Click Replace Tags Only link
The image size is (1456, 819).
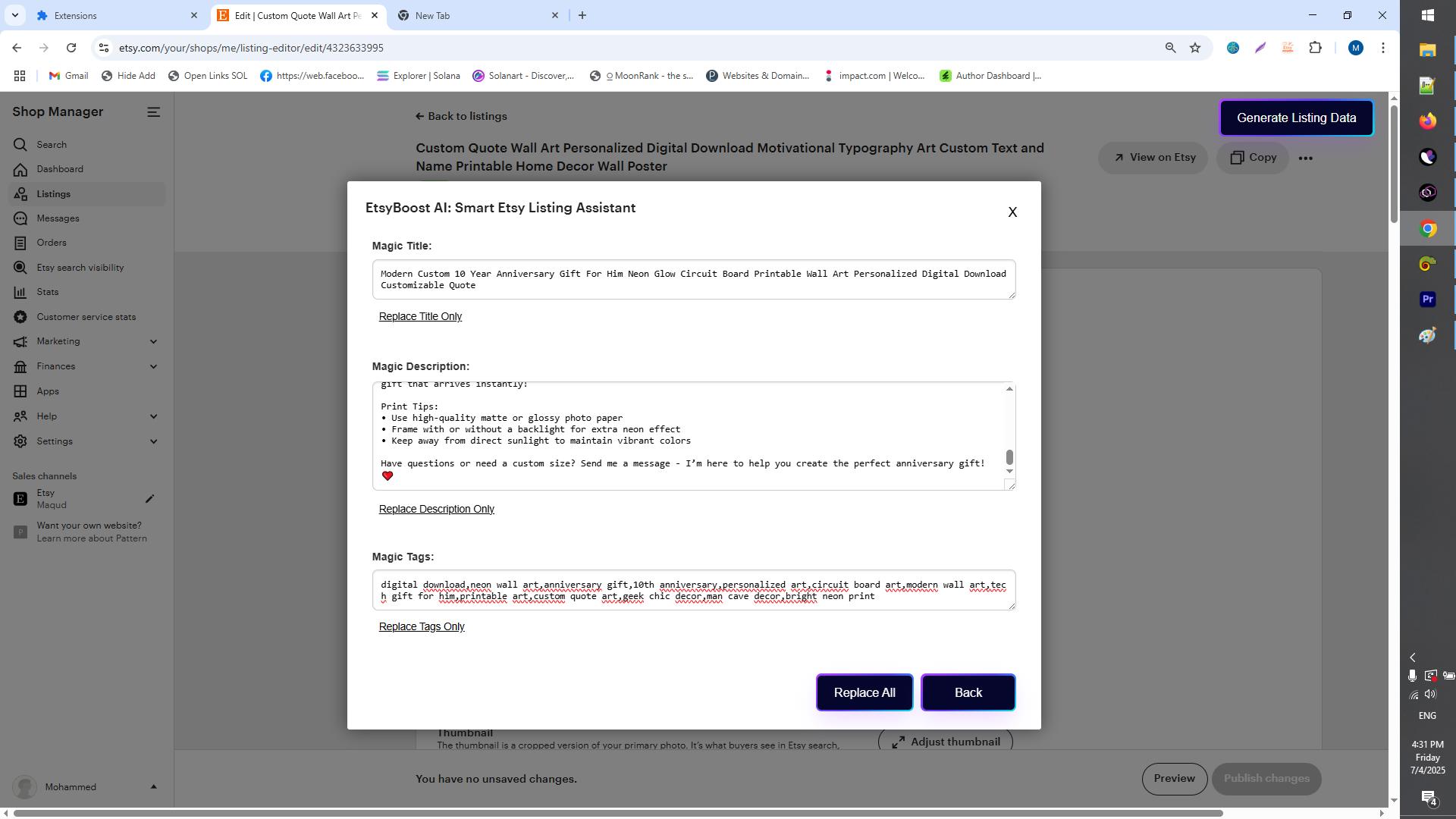(x=422, y=626)
